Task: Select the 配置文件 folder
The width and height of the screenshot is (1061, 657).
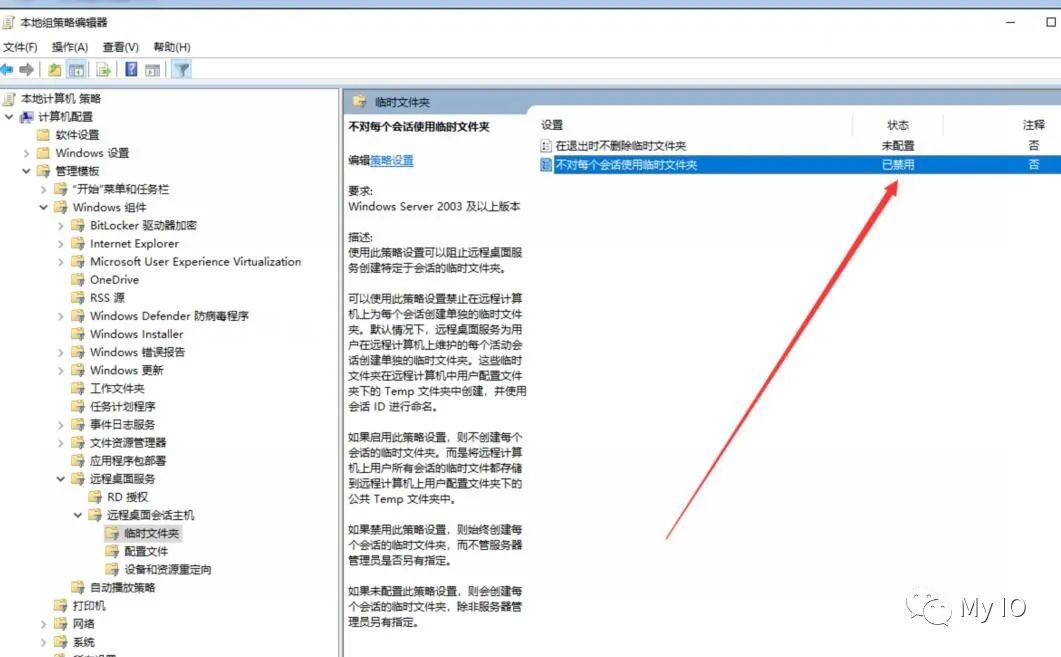Action: tap(146, 551)
